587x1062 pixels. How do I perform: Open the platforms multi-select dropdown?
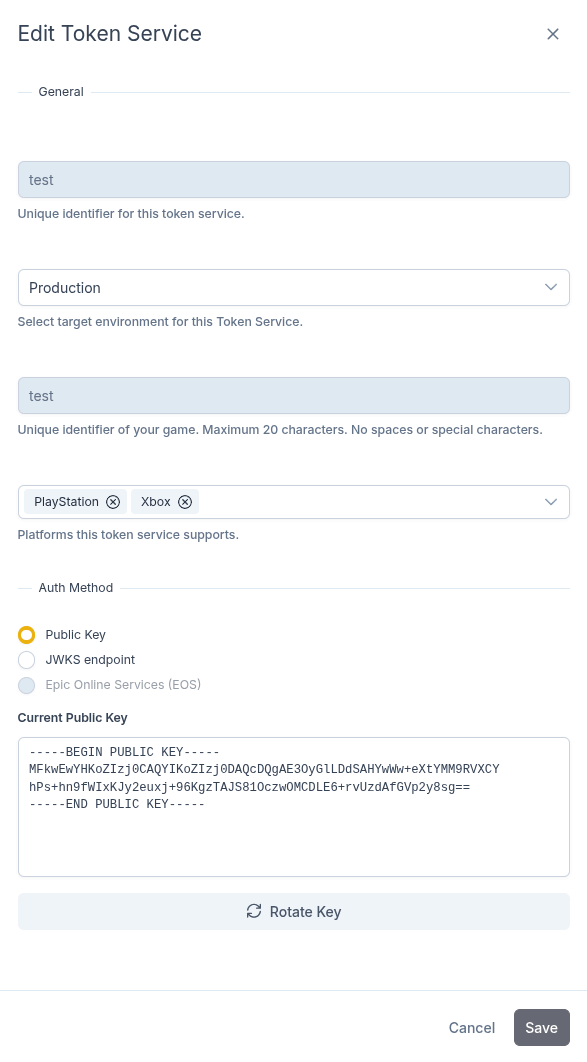click(550, 502)
